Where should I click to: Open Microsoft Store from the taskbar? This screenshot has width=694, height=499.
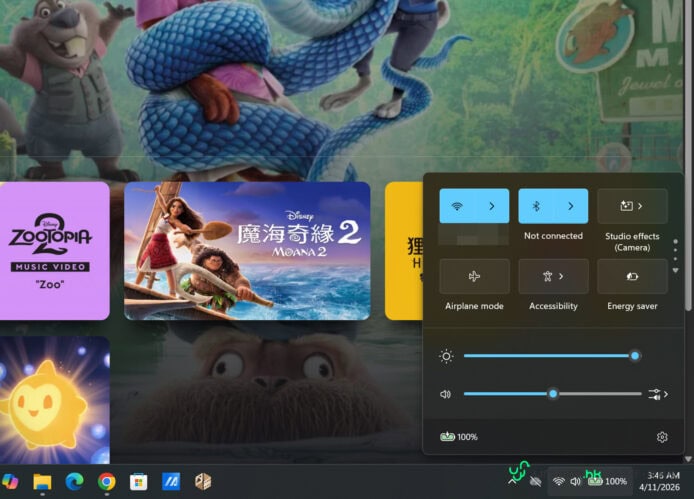tap(139, 481)
